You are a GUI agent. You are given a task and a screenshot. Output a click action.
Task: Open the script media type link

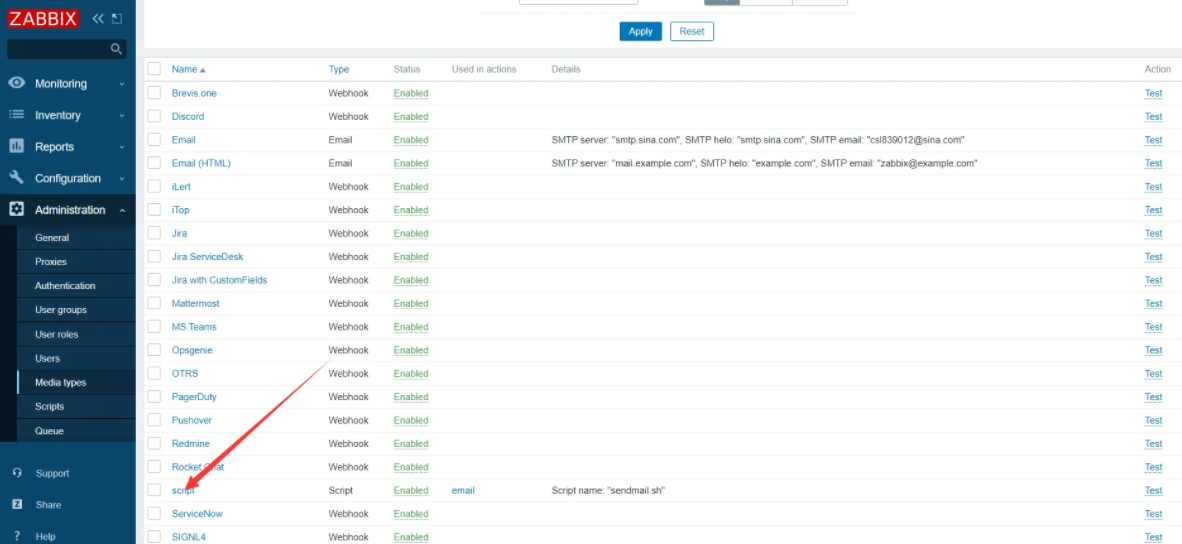point(183,490)
